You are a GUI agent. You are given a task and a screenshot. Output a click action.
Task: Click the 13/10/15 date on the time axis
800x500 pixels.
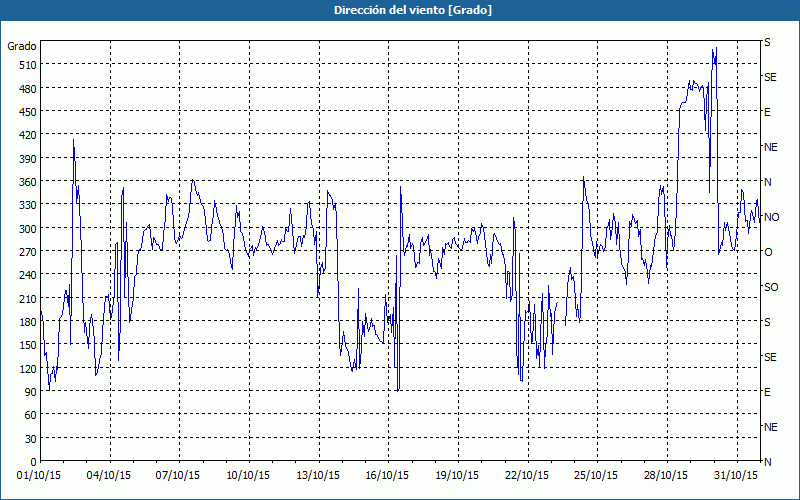pos(318,476)
